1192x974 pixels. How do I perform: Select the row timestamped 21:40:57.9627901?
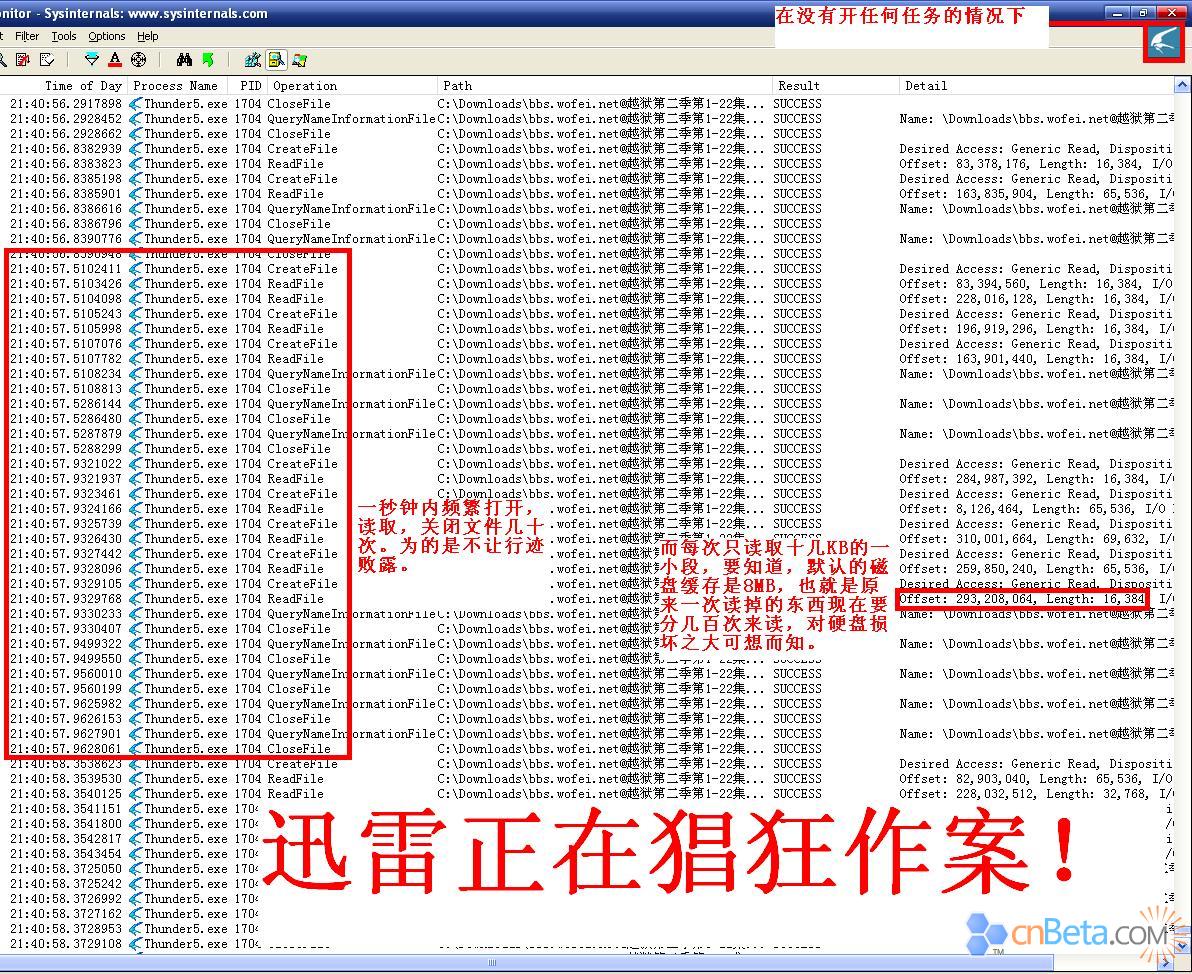(587, 734)
